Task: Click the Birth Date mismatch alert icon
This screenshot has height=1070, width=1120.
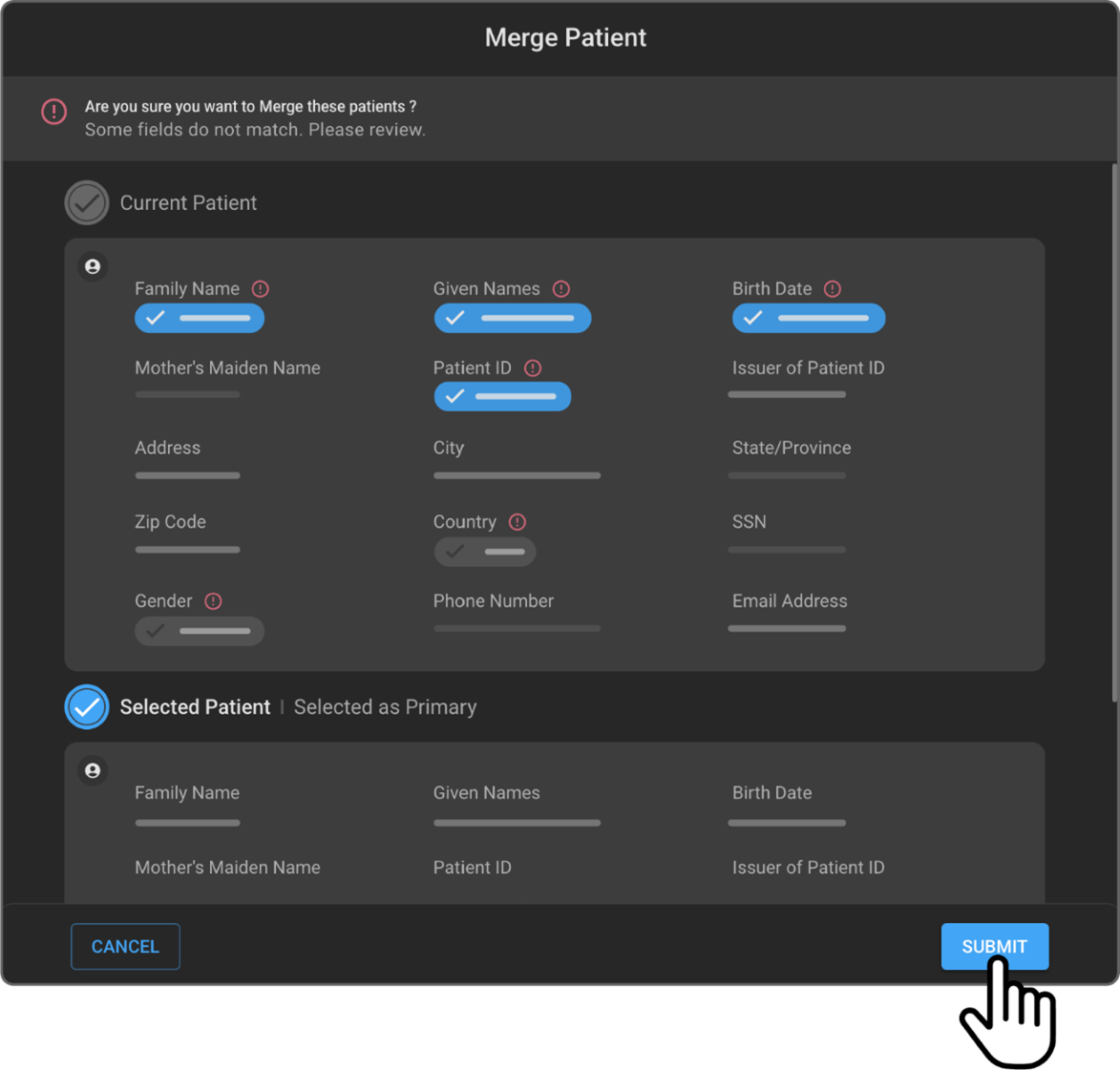Action: pos(833,289)
